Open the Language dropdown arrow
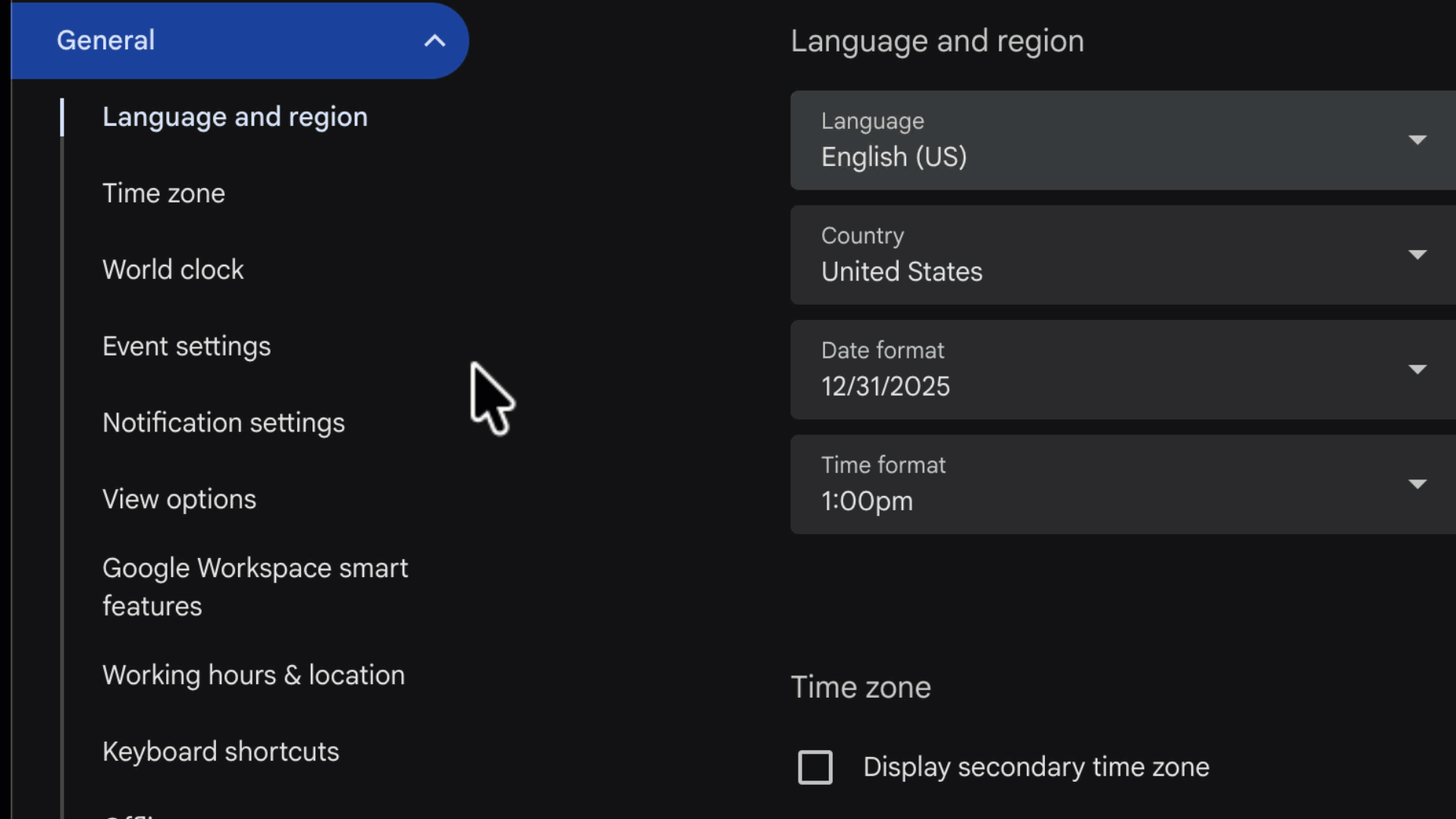Viewport: 1456px width, 819px height. tap(1417, 140)
